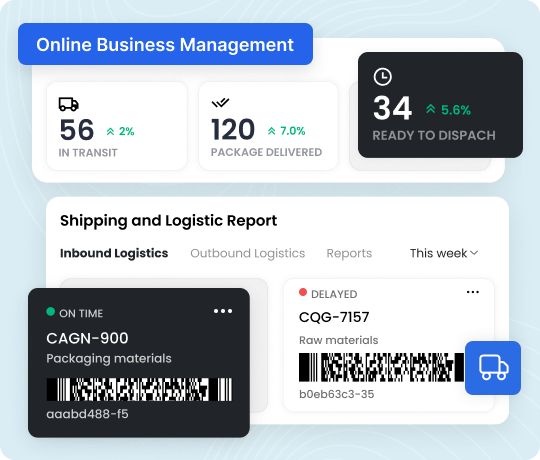The height and width of the screenshot is (460, 540).
Task: Click the 7.0% growth value
Action: (293, 131)
